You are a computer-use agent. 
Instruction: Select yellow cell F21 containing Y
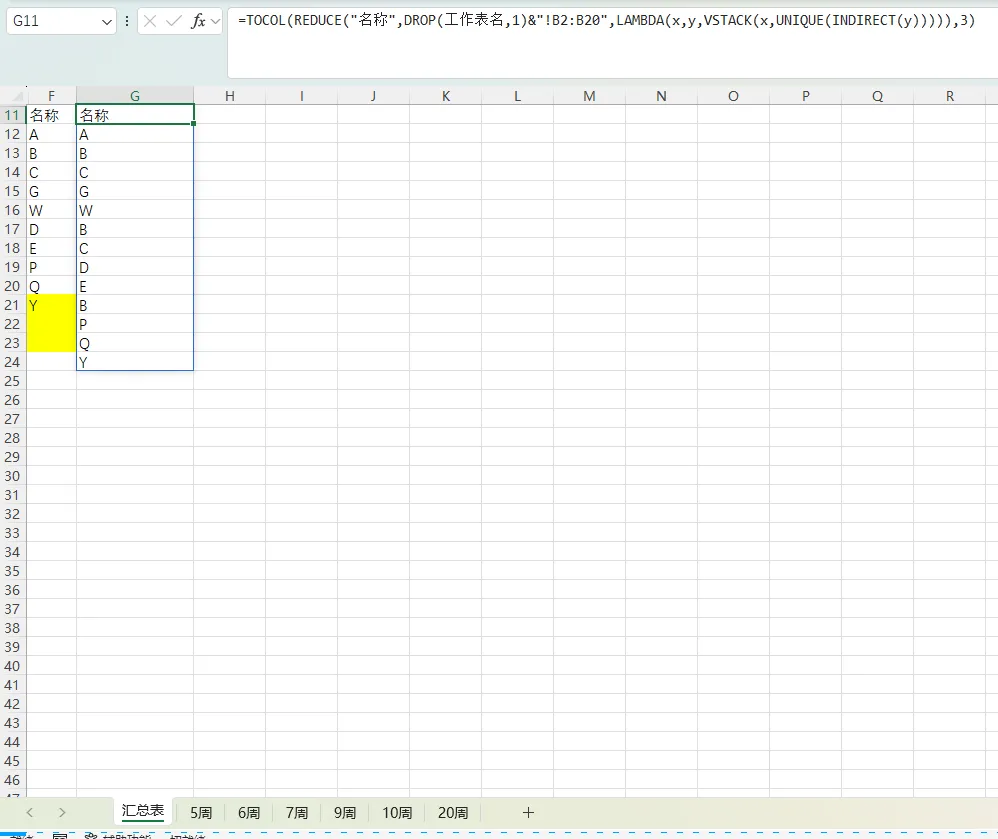click(51, 306)
